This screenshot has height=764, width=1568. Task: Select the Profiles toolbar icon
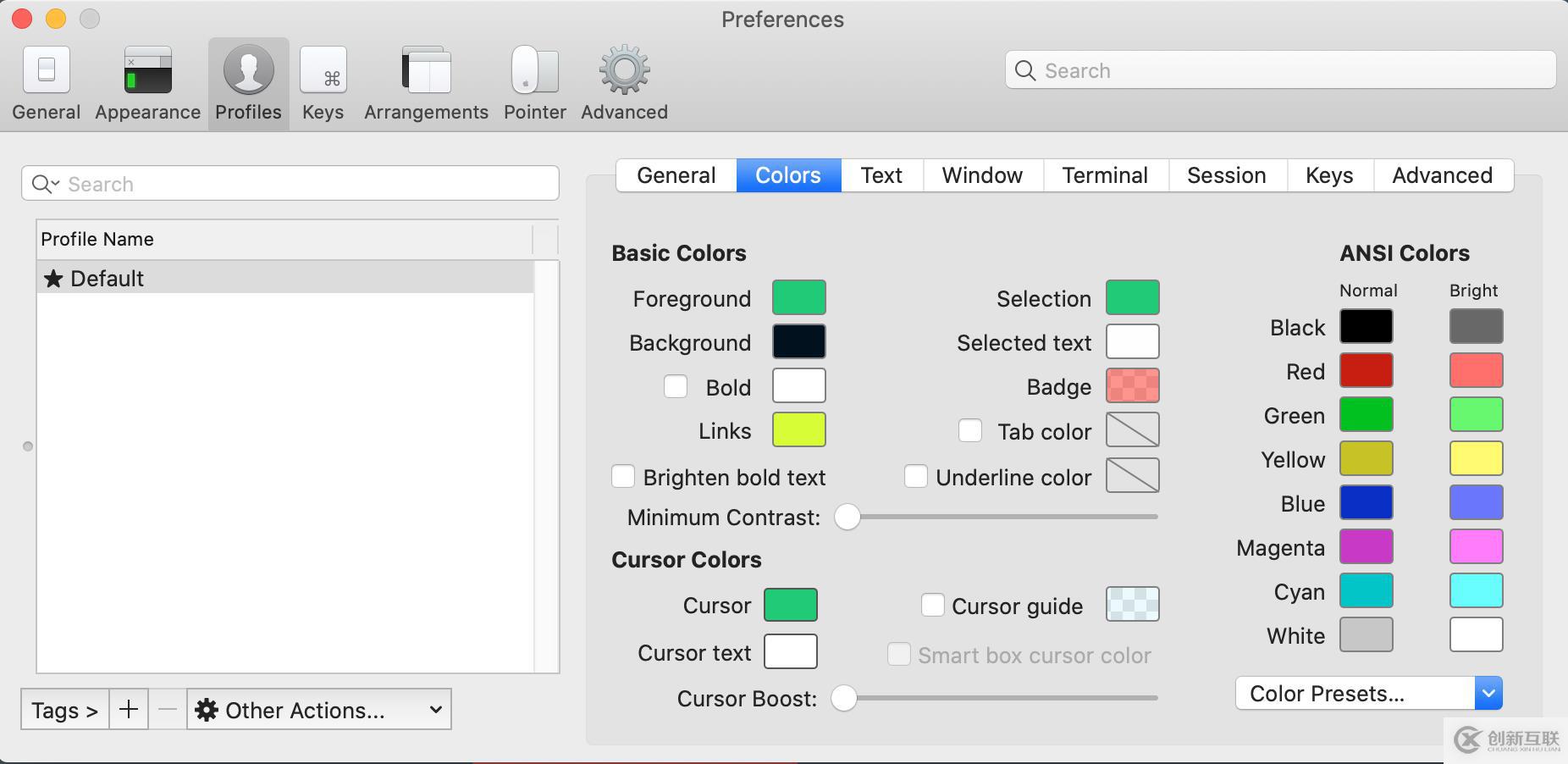[248, 80]
